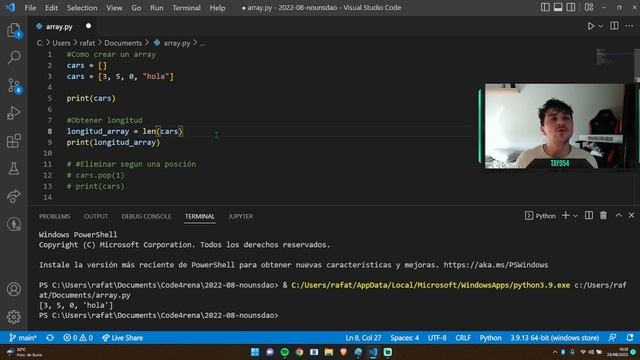Open the Accounts menu icon
Screen dimensions: 640x360
point(14,289)
